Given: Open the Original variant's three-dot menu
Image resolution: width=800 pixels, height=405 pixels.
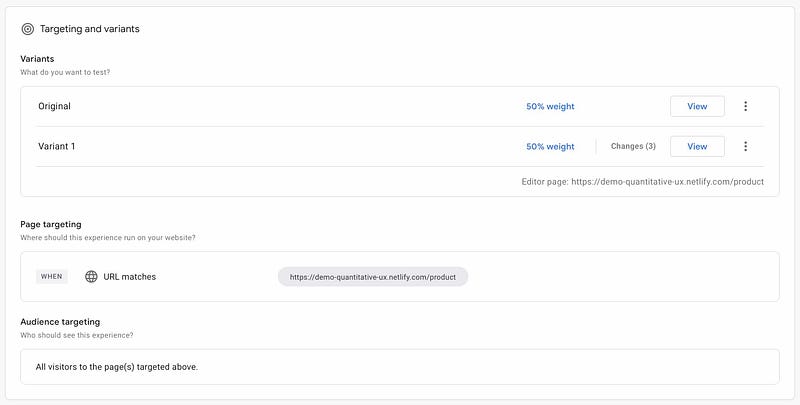Looking at the screenshot, I should 745,106.
